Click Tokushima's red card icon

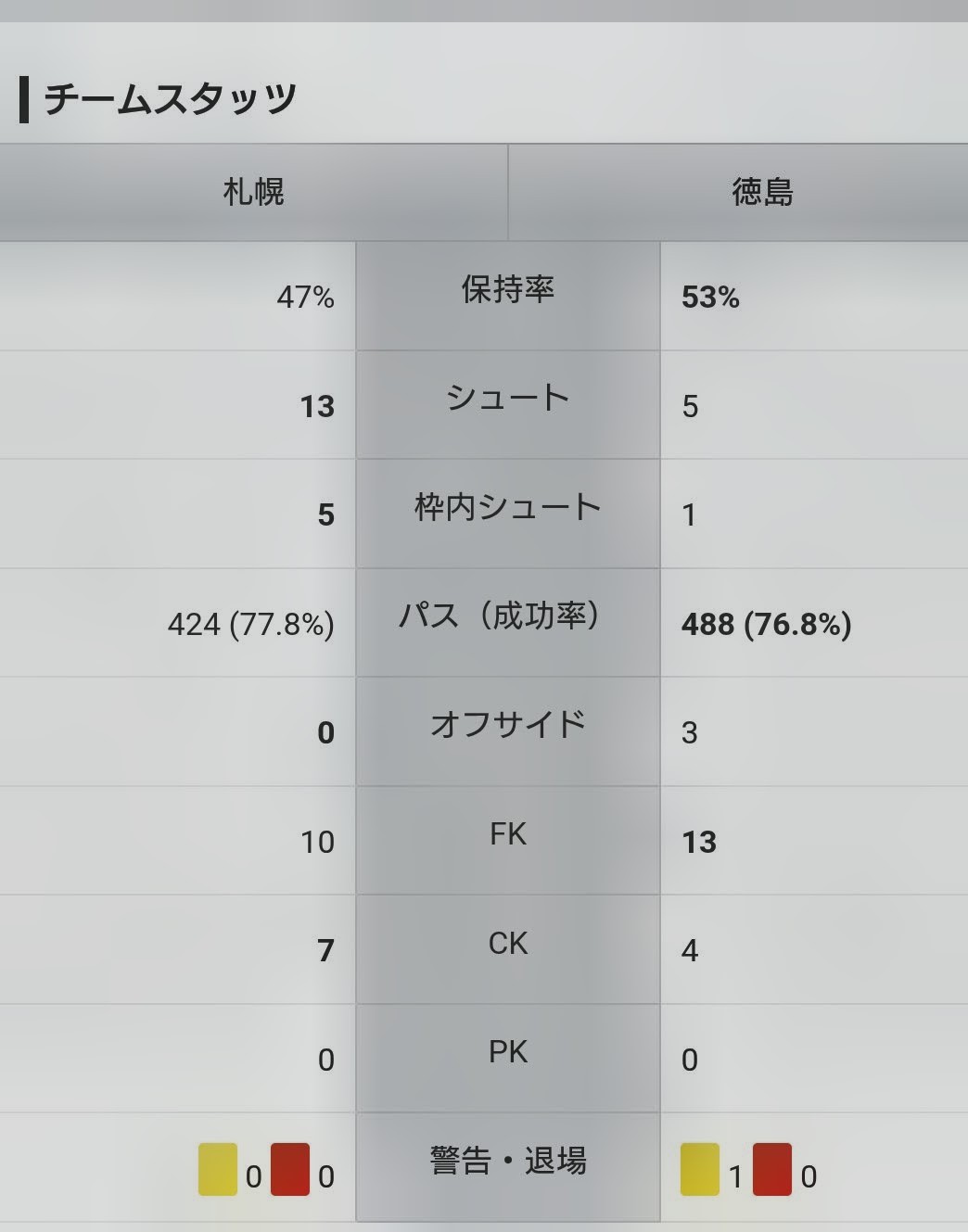[x=772, y=1170]
